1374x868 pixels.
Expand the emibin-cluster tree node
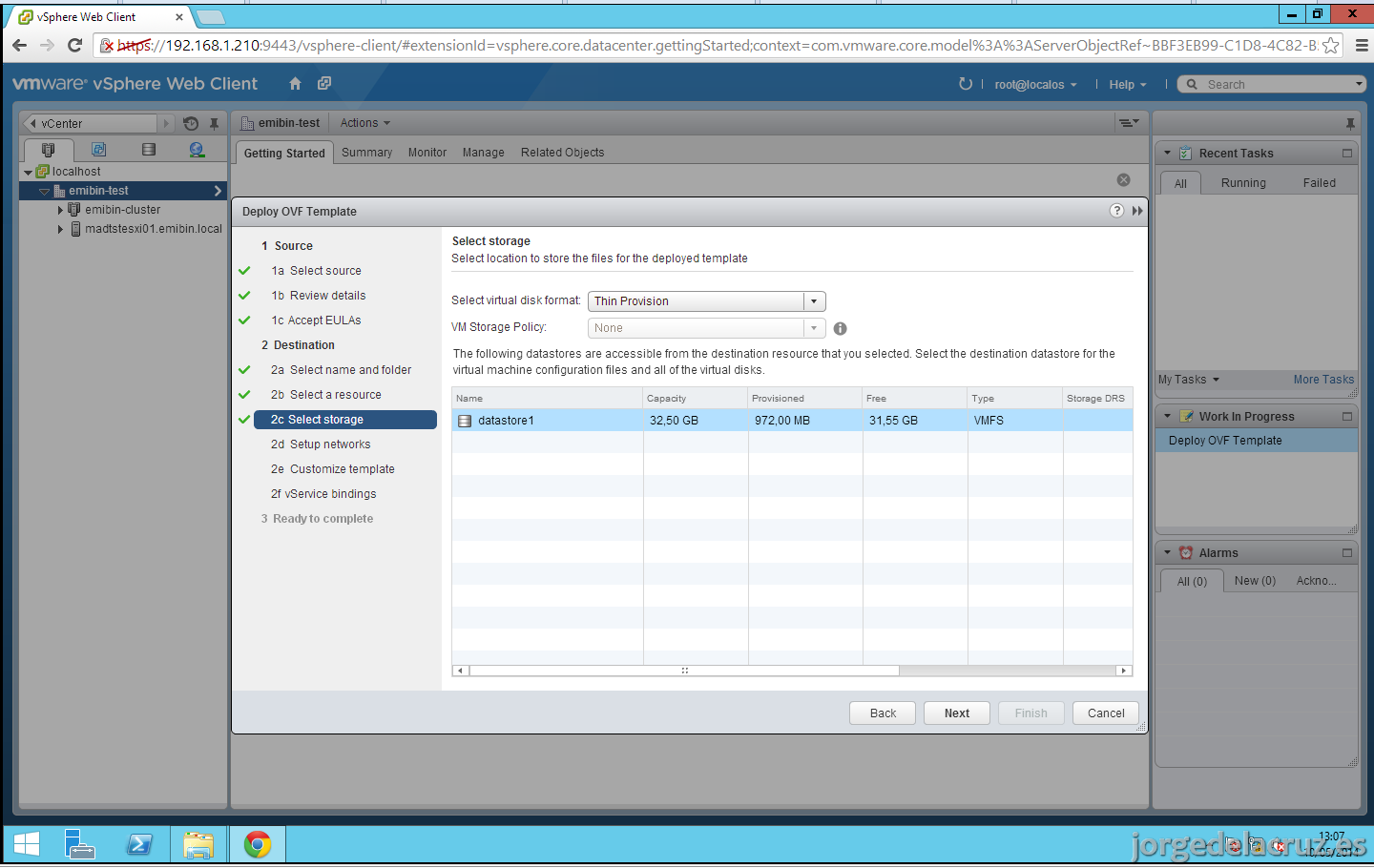[60, 210]
